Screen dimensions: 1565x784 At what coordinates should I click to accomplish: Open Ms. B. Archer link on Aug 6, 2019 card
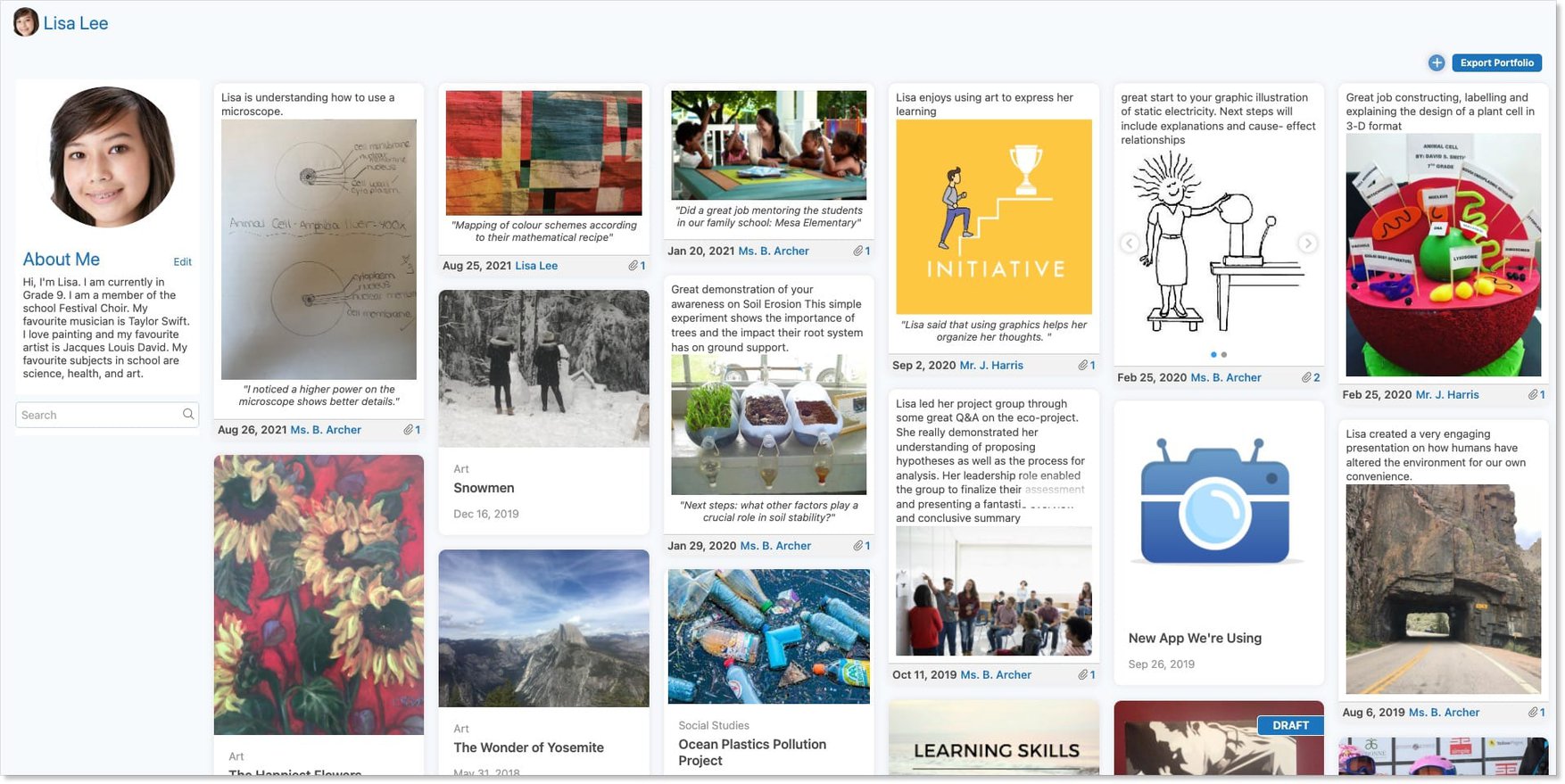point(1444,713)
